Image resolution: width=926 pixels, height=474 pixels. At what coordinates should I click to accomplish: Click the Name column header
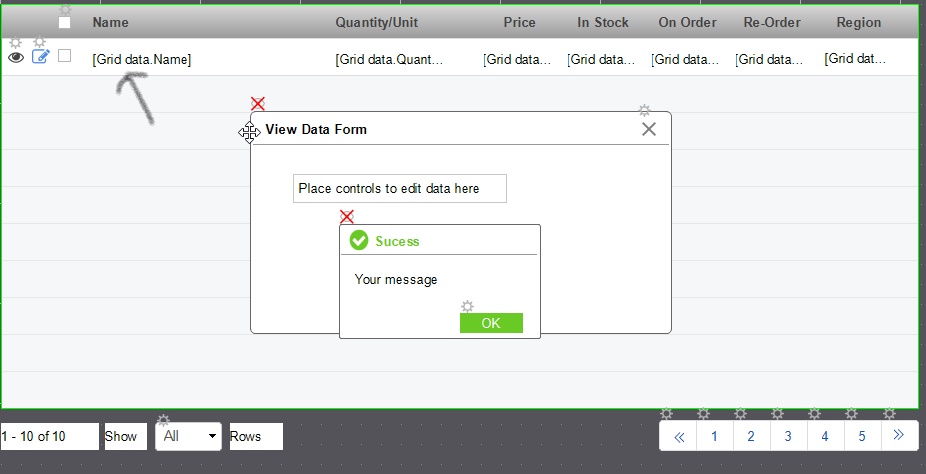tap(110, 22)
